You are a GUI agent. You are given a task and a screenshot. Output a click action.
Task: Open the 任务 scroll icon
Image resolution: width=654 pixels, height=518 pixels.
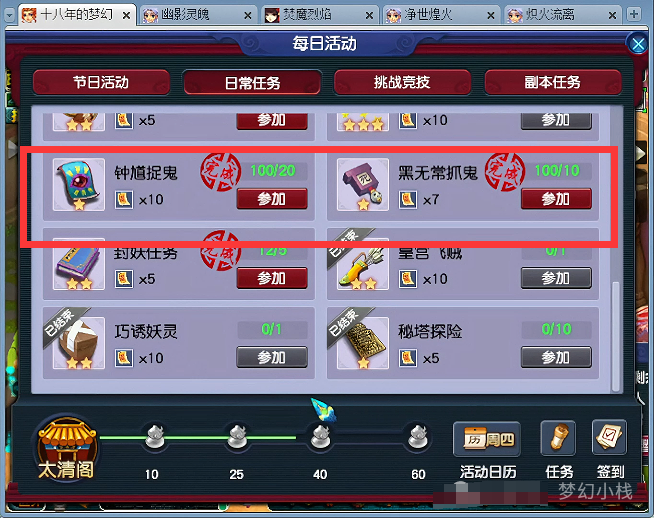click(x=558, y=438)
